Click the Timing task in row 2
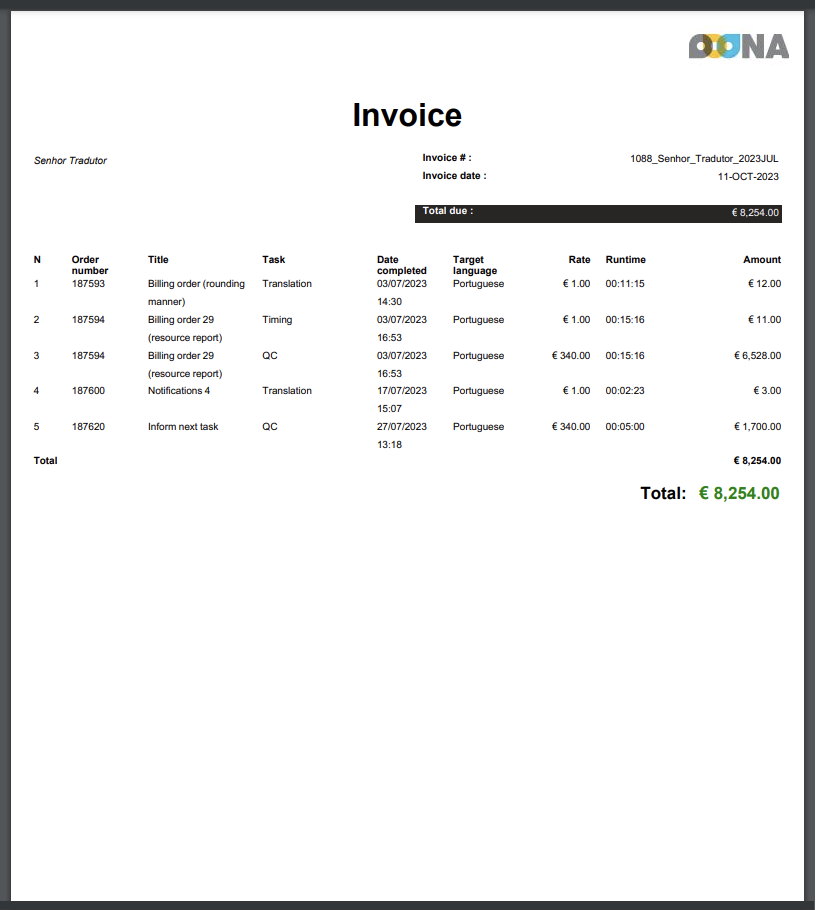Viewport: 816px width, 910px height. point(277,320)
